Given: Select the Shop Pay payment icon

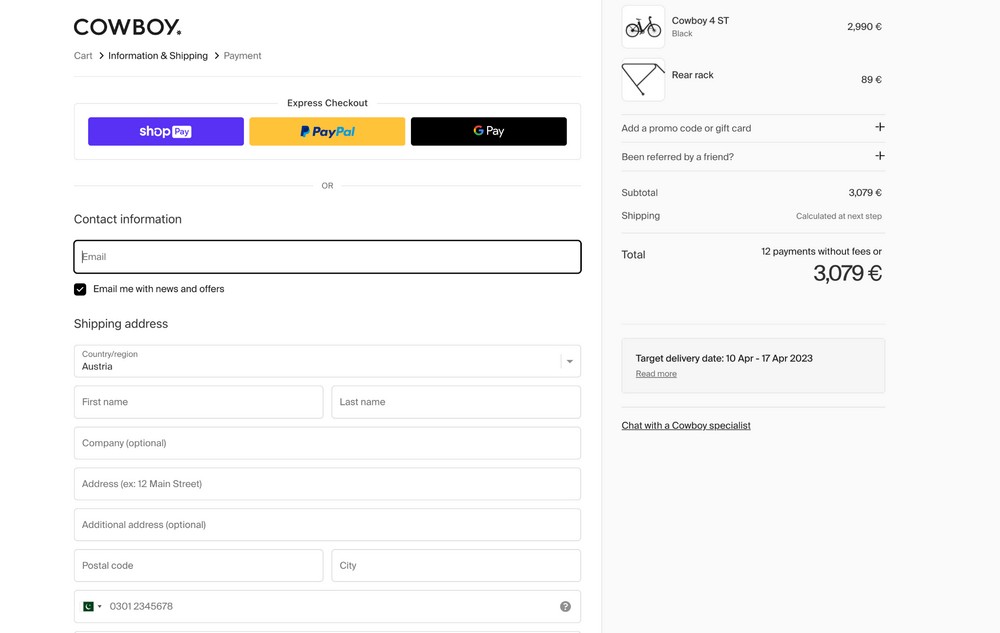Looking at the screenshot, I should [165, 131].
